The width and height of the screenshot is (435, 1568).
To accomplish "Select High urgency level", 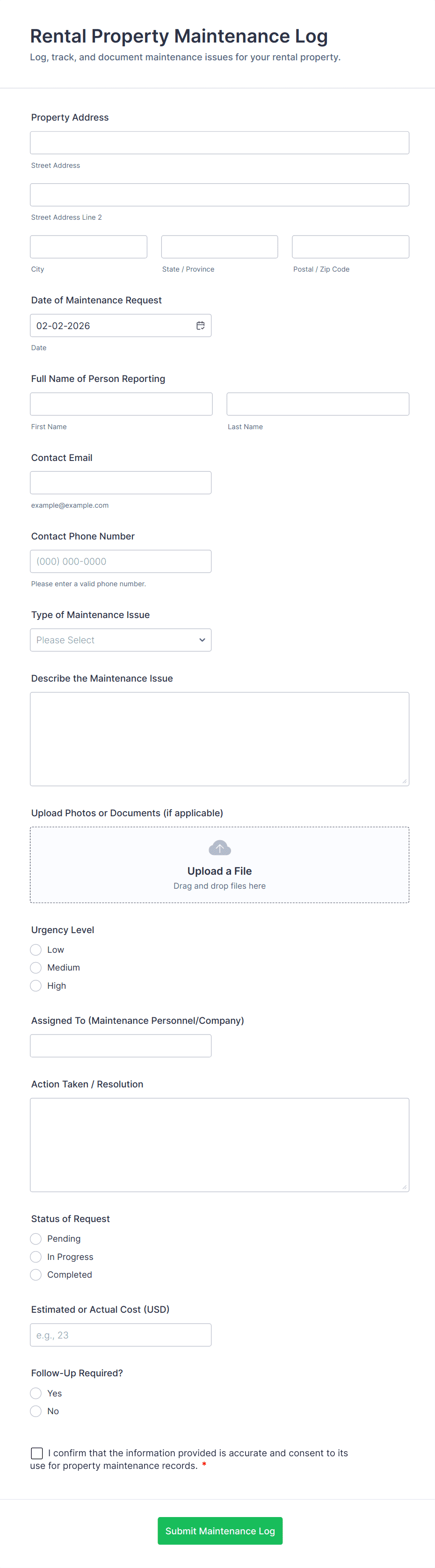I will (36, 985).
